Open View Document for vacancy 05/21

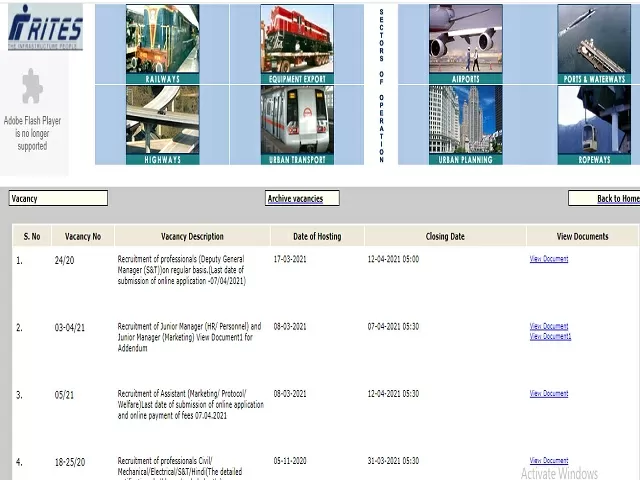click(x=549, y=393)
